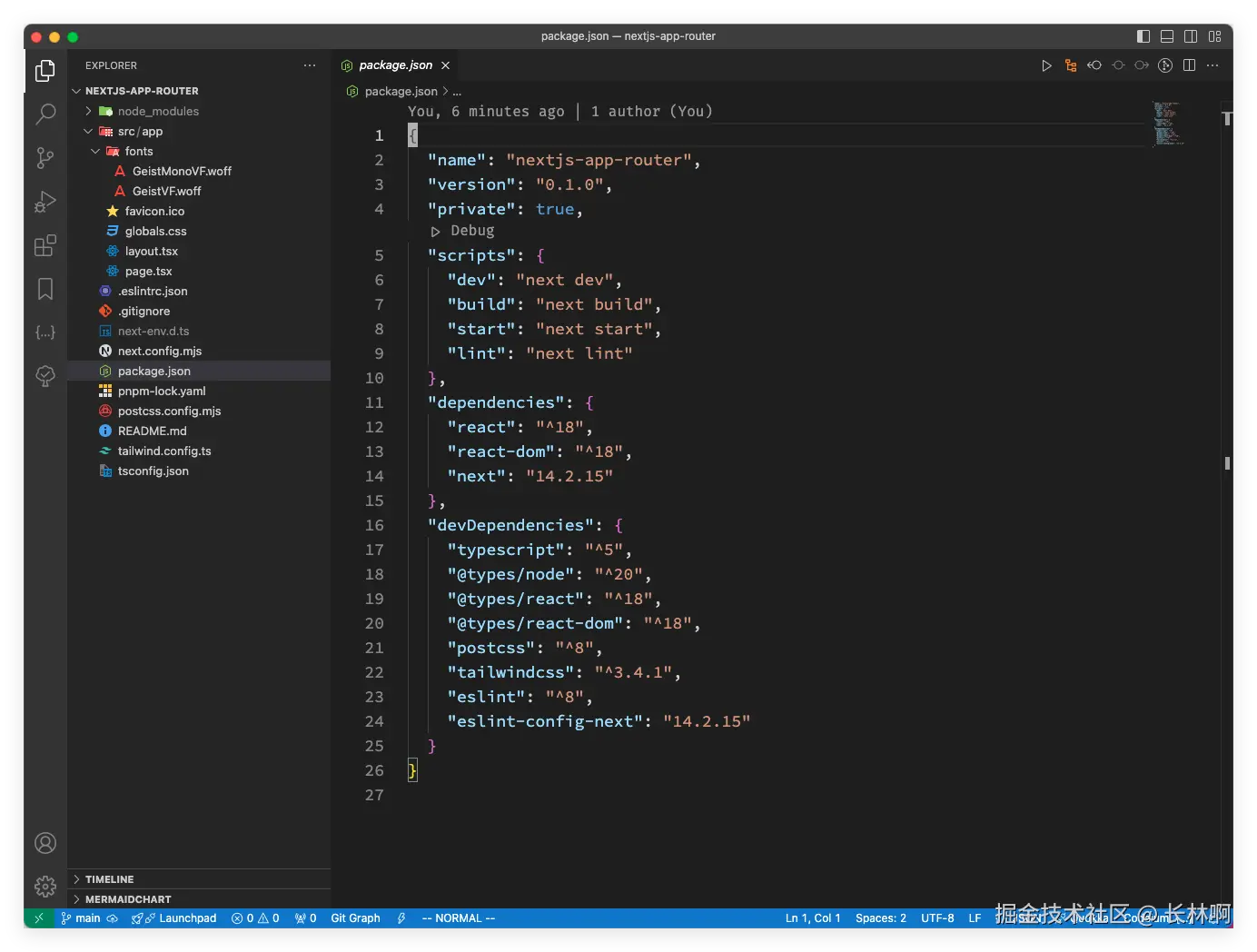
Task: Click Git Graph in the status bar
Action: [x=355, y=917]
